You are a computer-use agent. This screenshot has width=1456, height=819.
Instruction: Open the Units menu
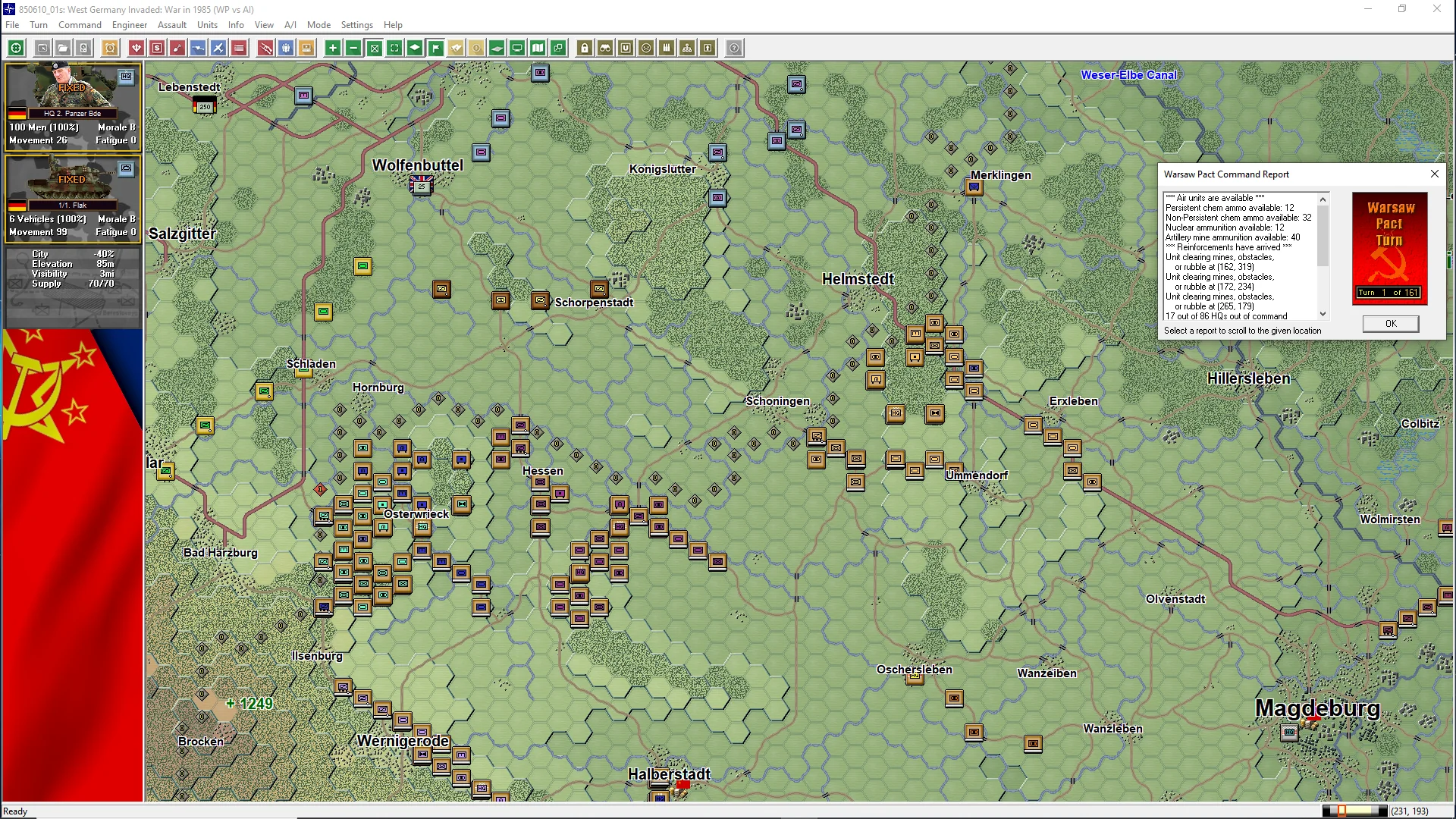click(x=207, y=24)
